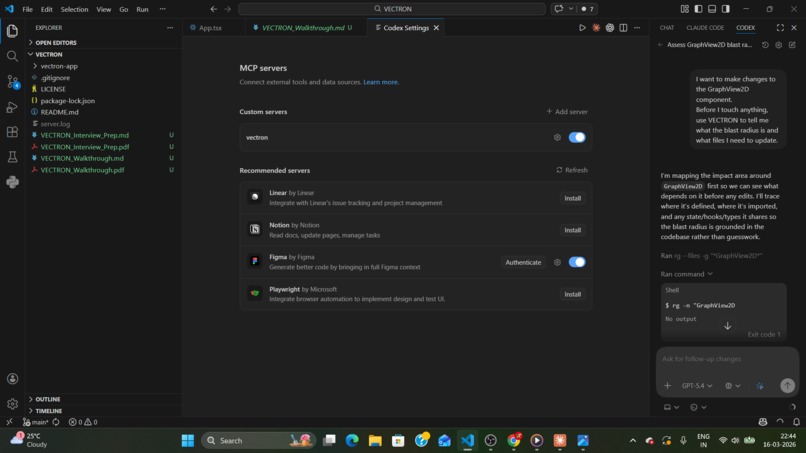
Task: Open the Explorer view in activity bar
Action: (12, 31)
